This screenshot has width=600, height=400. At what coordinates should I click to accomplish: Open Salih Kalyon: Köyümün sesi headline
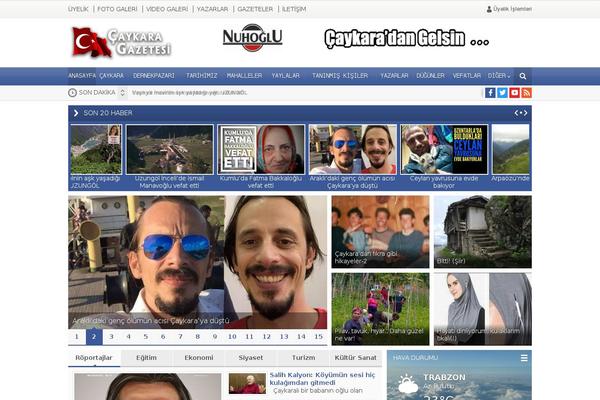tap(322, 379)
